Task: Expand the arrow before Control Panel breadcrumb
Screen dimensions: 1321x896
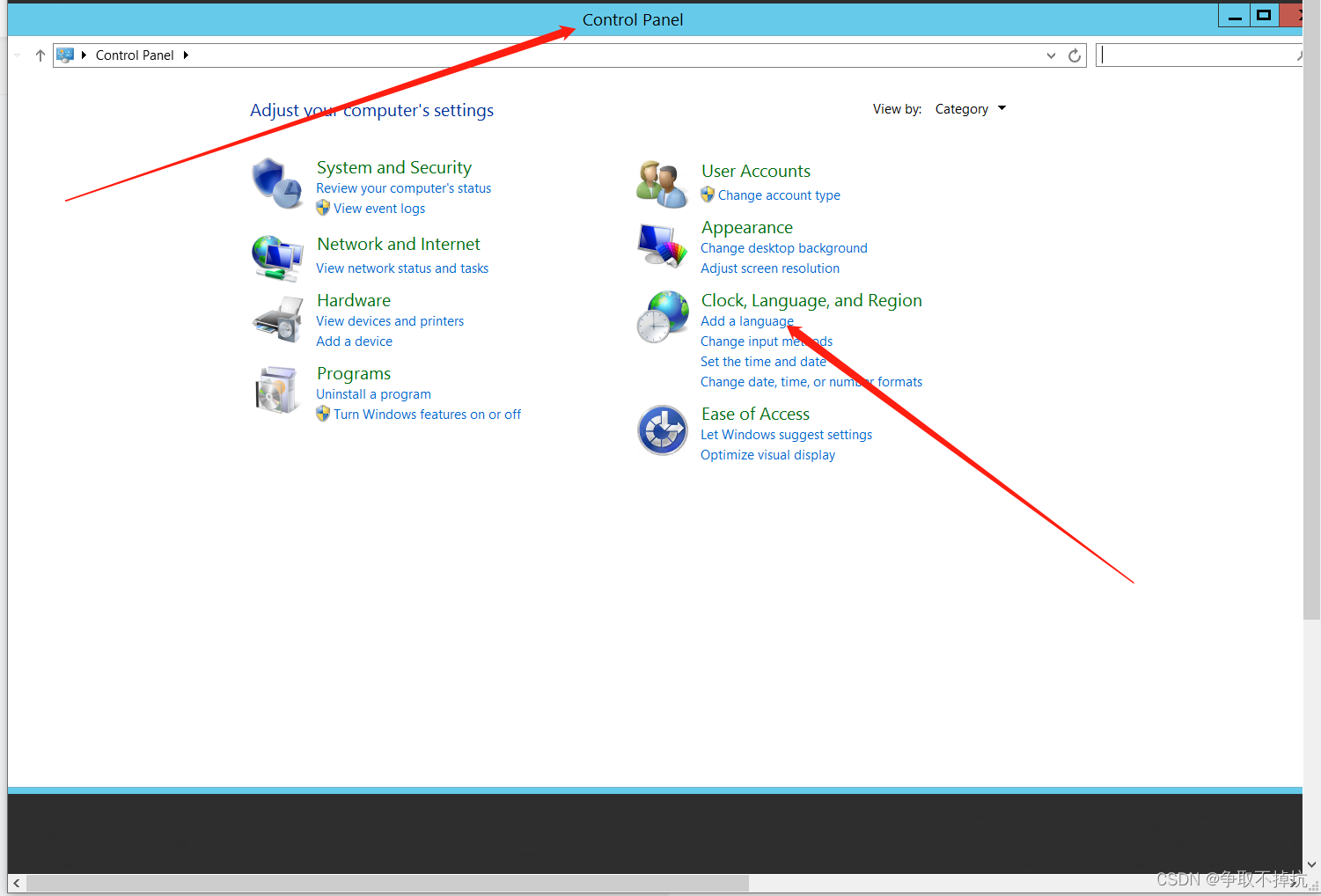Action: point(84,55)
